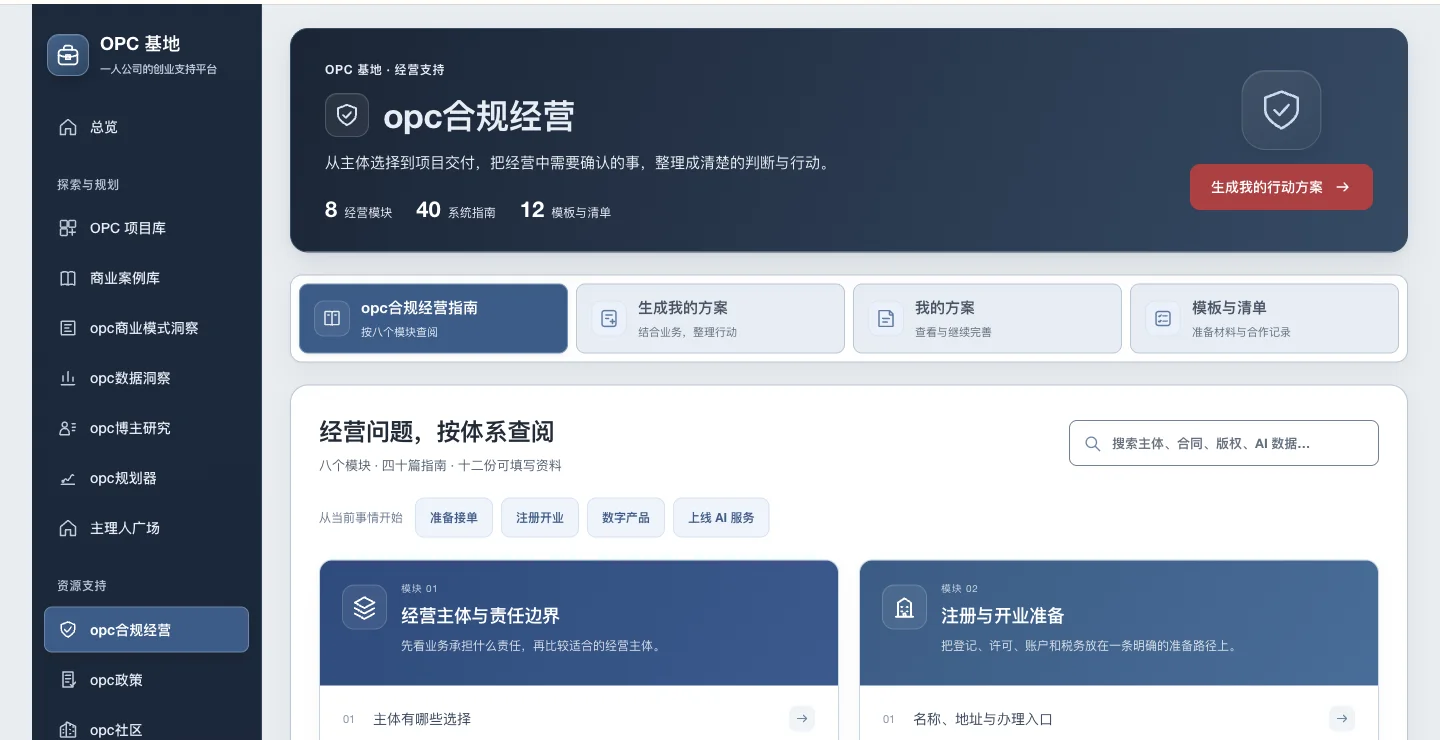Screen dimensions: 1440x740
Task: Open opc商业模式洞察 sidebar item
Action: click(x=146, y=328)
